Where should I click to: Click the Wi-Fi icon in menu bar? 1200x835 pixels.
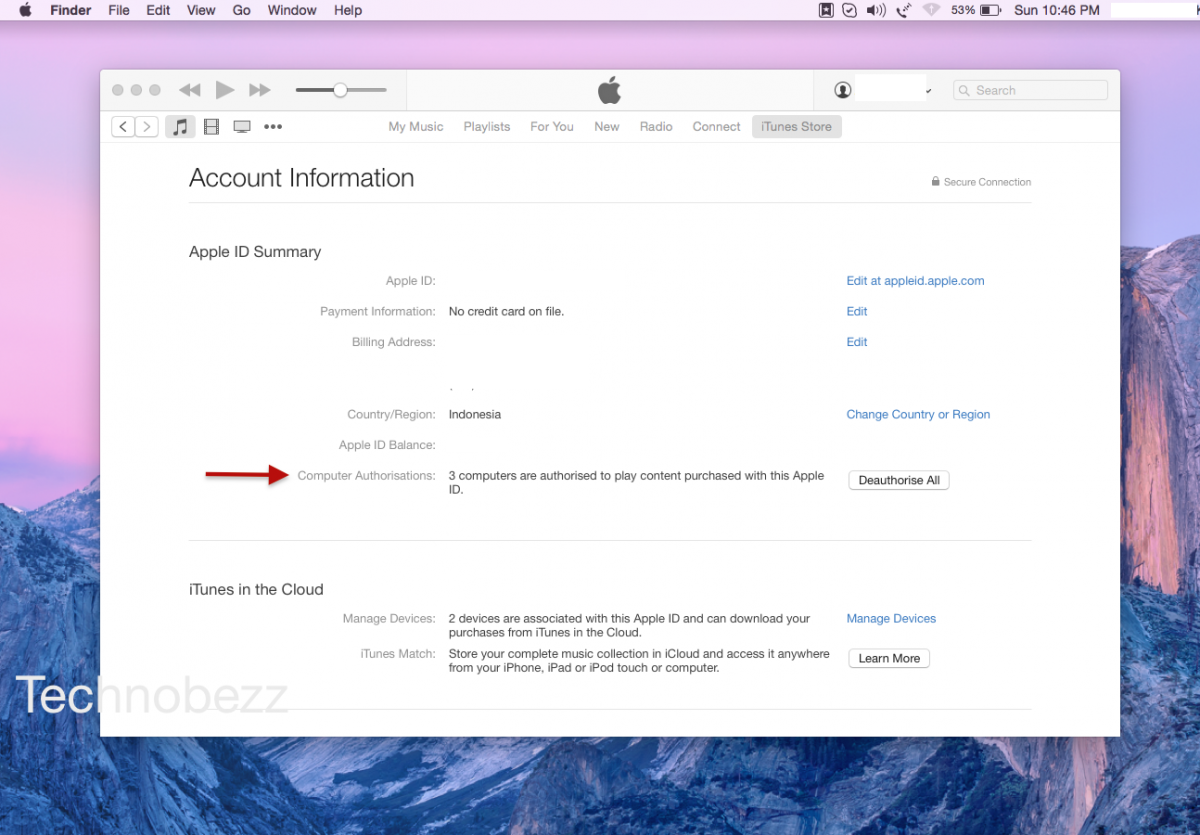(931, 10)
